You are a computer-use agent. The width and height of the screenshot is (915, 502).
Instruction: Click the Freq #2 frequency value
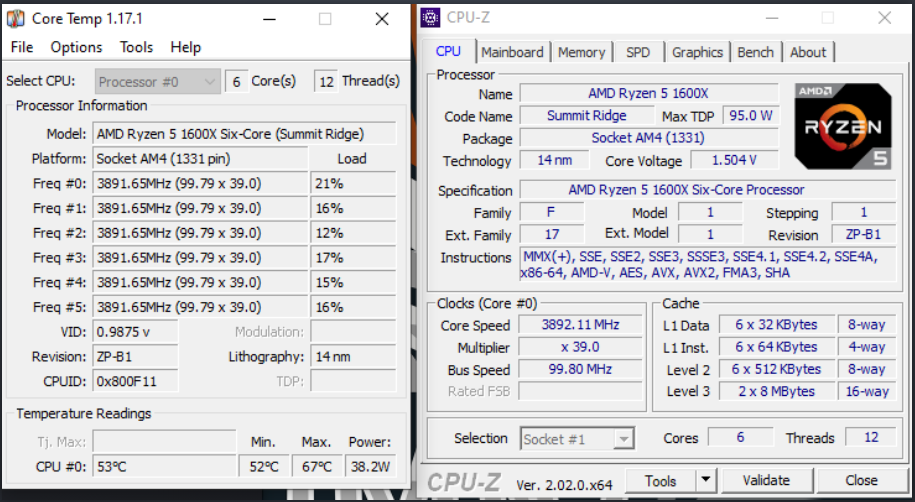coord(200,233)
